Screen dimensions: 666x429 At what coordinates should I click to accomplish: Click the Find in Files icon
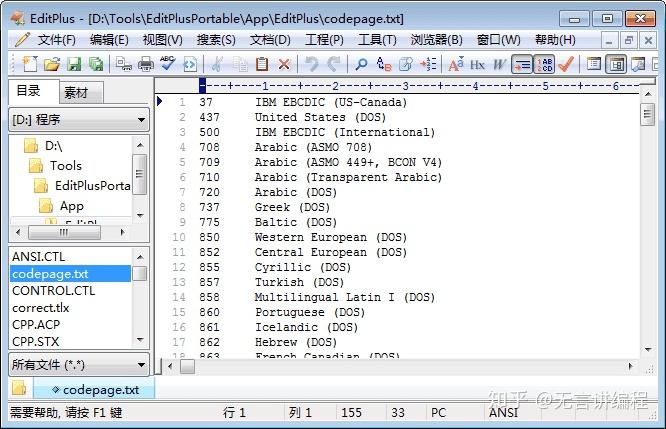[406, 64]
